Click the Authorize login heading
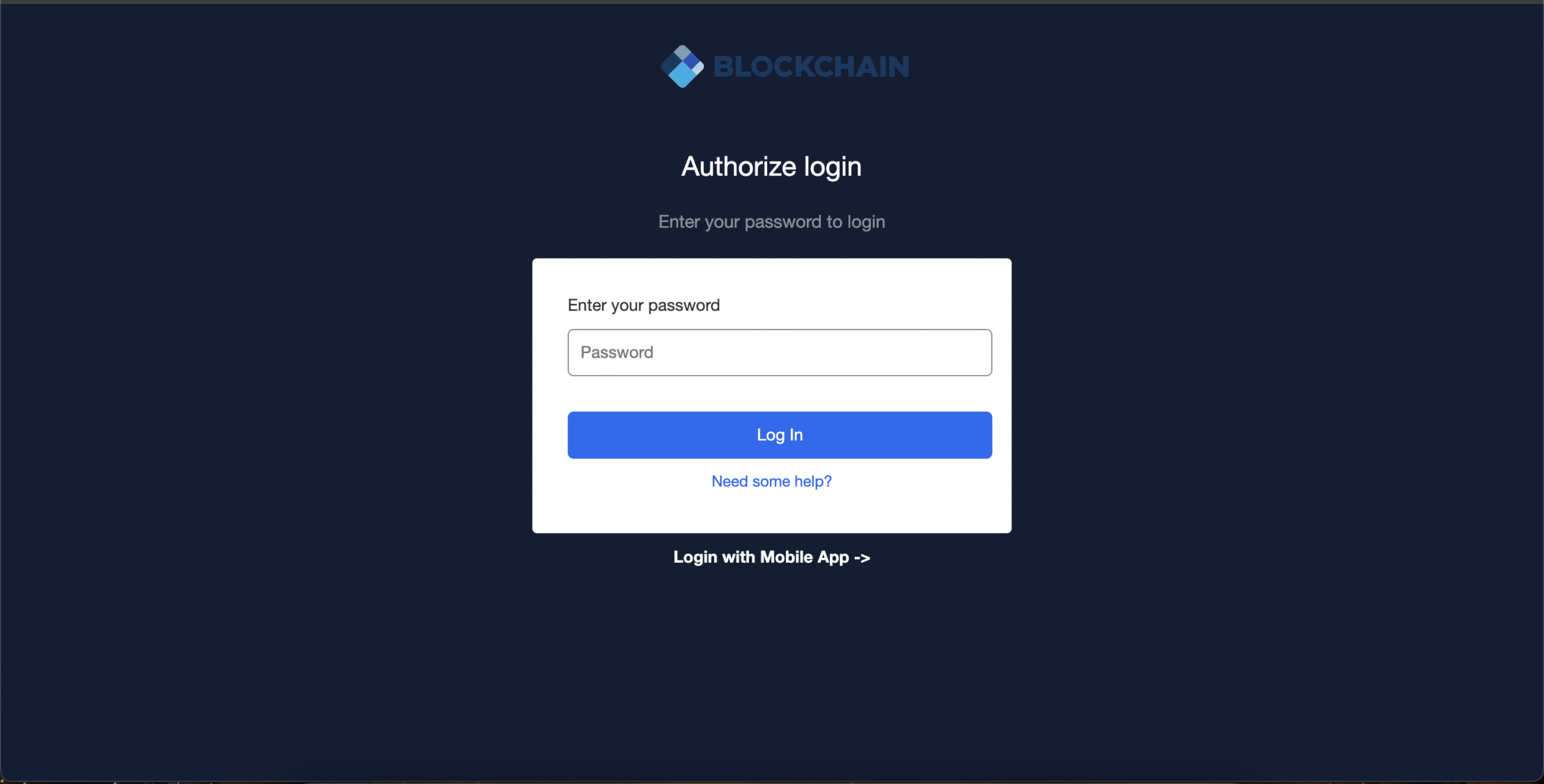Image resolution: width=1544 pixels, height=784 pixels. pos(771,166)
